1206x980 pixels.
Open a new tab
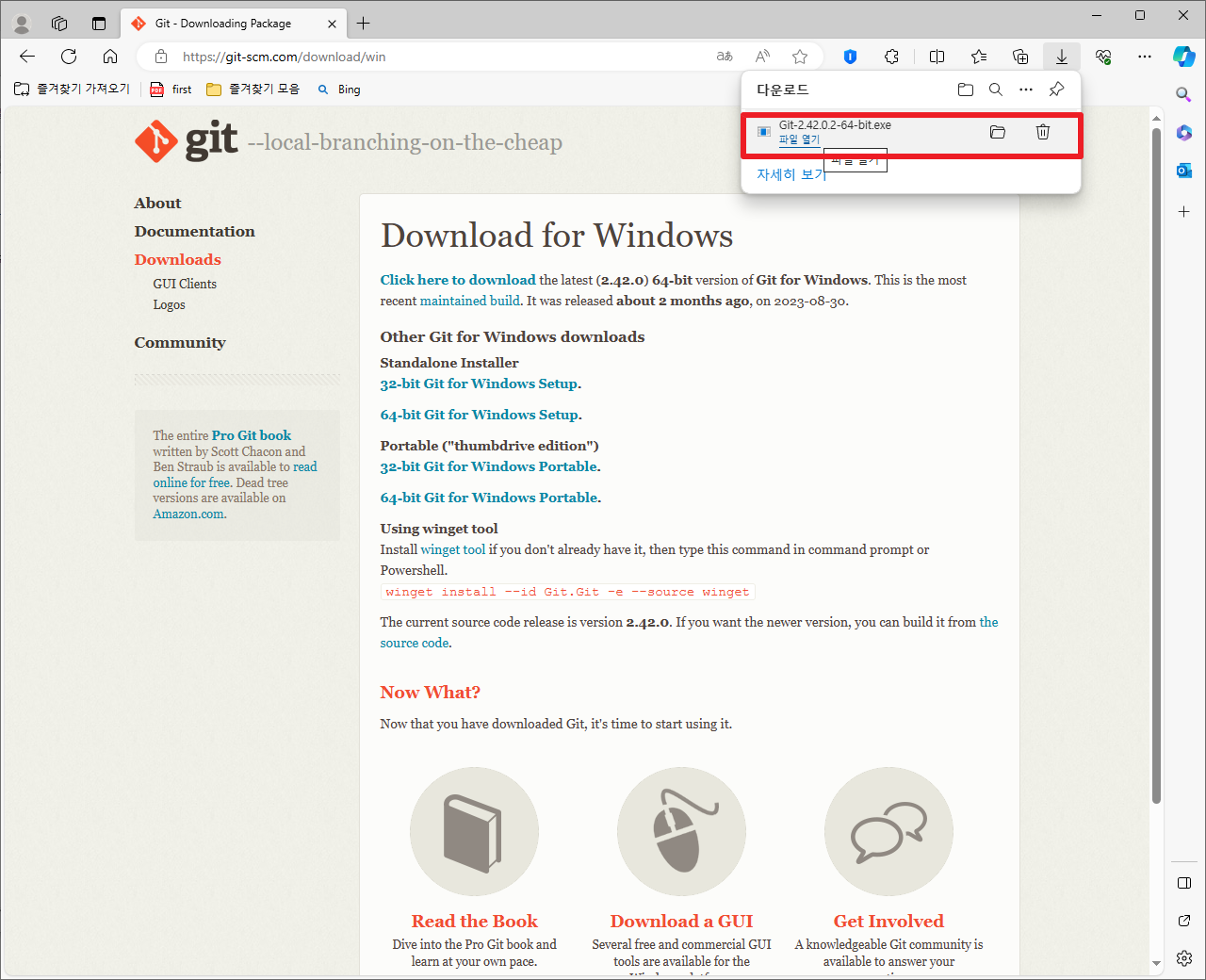tap(364, 24)
